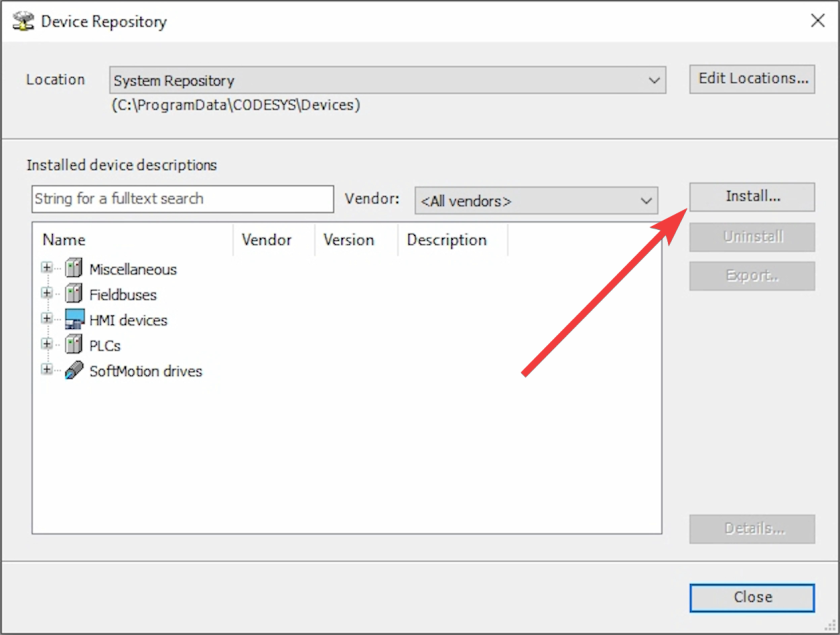Screen dimensions: 840x635
Task: Expand the PLCs tree node
Action: 47,344
